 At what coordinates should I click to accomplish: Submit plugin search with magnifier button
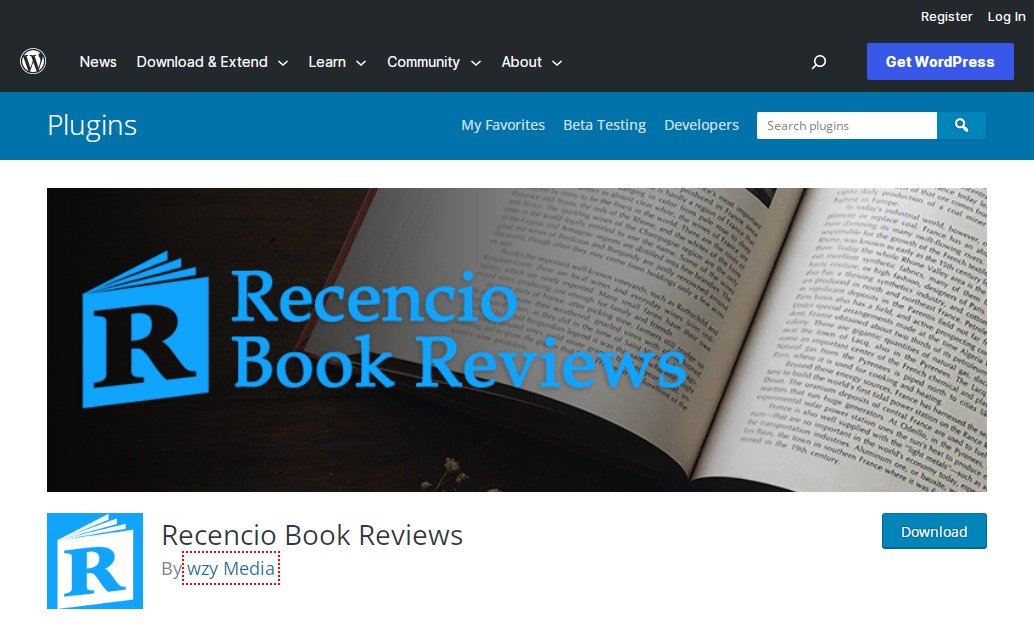point(961,125)
